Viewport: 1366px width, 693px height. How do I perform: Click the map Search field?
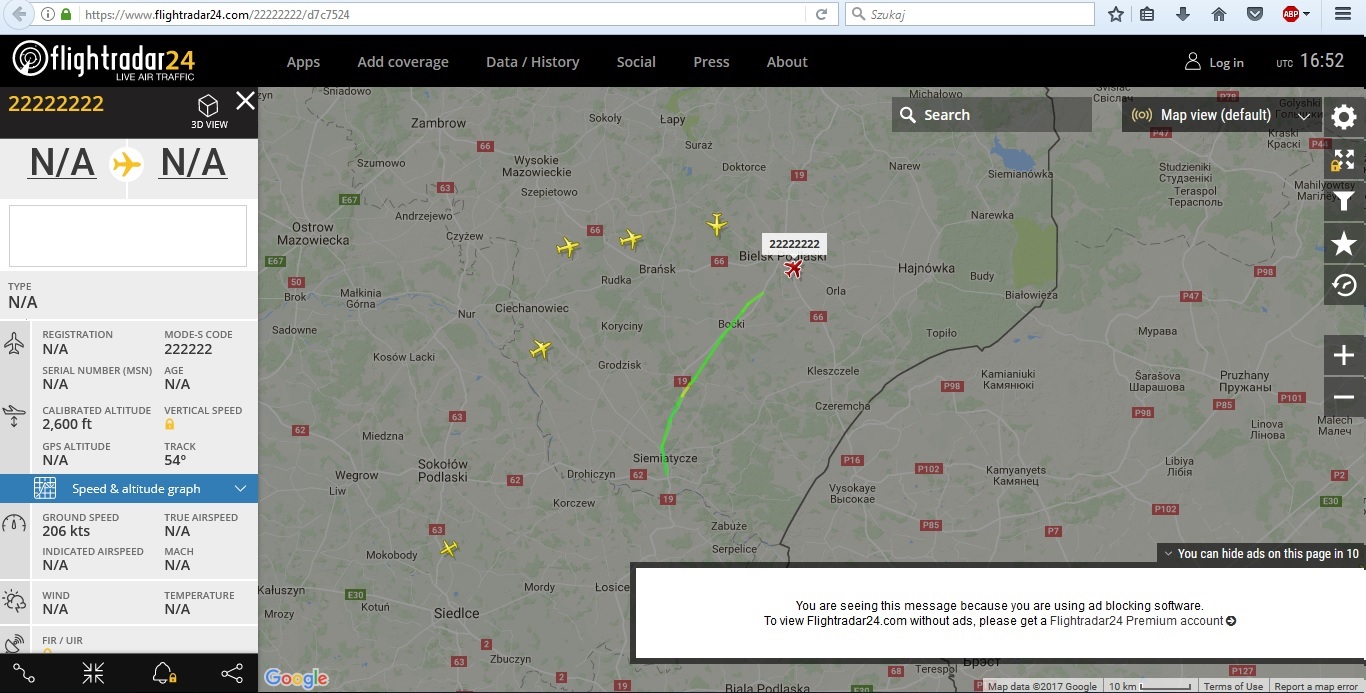click(x=991, y=115)
